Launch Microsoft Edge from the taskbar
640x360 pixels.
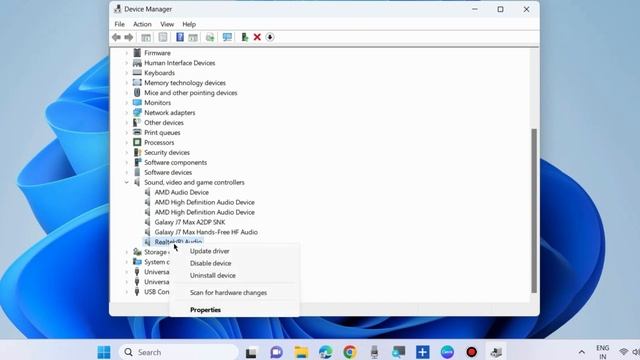(325, 352)
